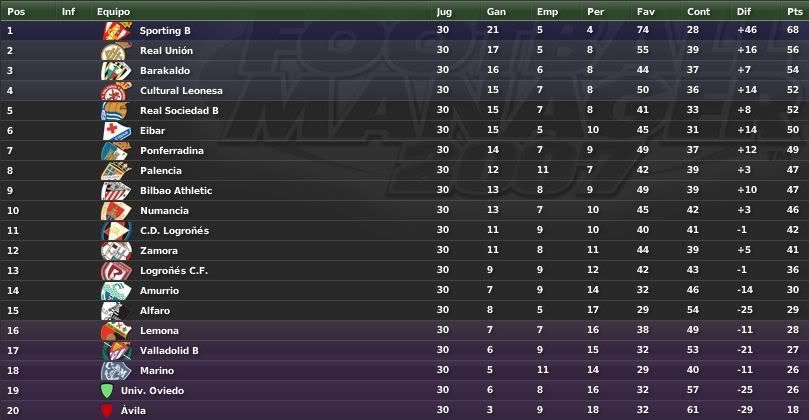Viewport: 809px width, 420px height.
Task: Click the Barakaldo club crest
Action: point(117,71)
